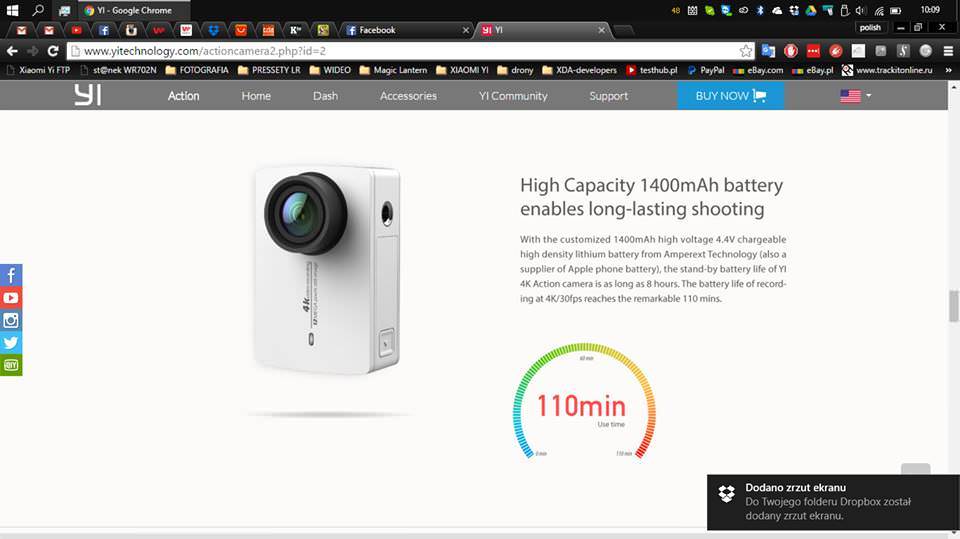Click the address bar URL field
This screenshot has width=960, height=539.
click(x=400, y=51)
